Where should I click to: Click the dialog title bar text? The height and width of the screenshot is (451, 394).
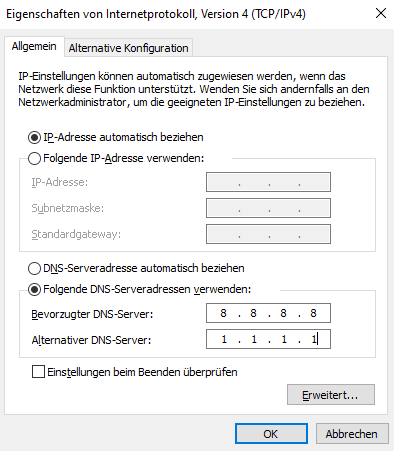pyautogui.click(x=156, y=14)
